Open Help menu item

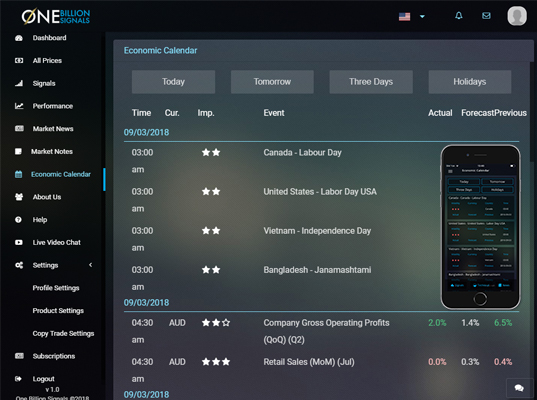[x=40, y=220]
